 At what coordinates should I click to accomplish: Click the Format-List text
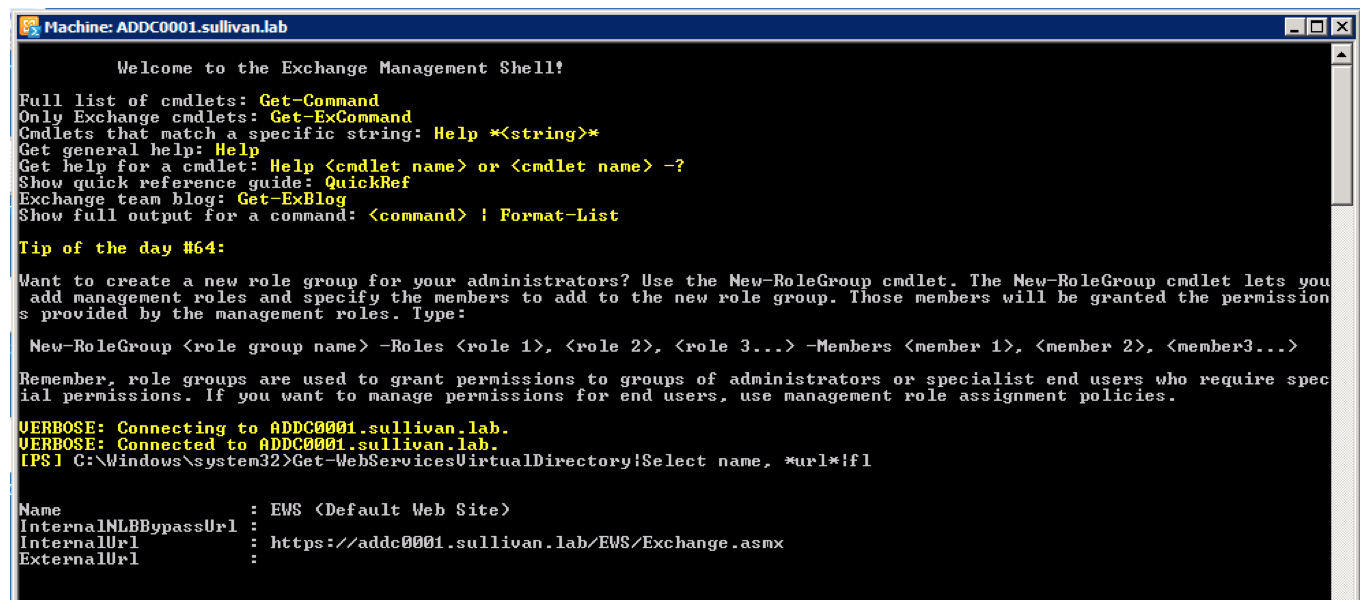(x=559, y=215)
